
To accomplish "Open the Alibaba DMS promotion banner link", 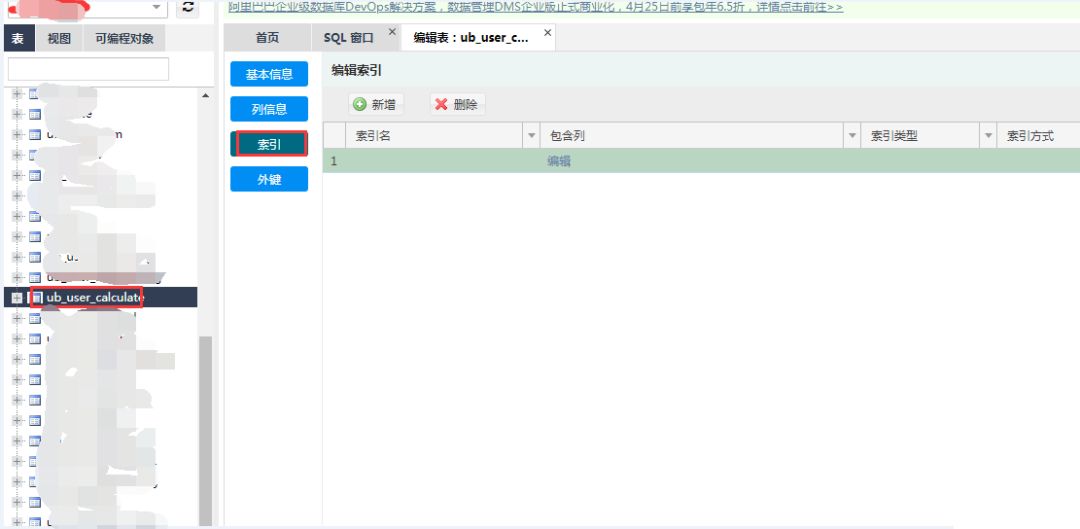I will click(x=535, y=8).
